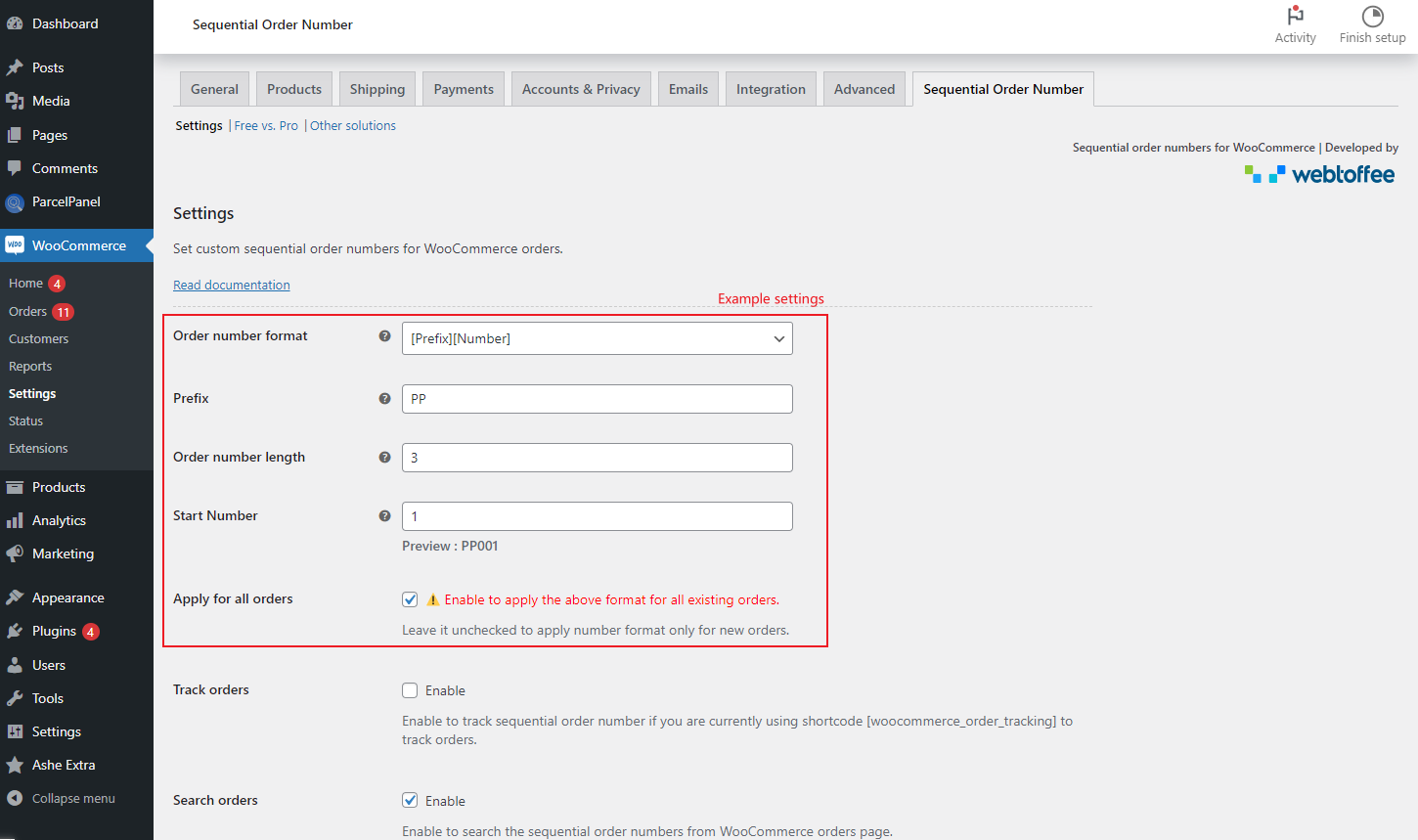This screenshot has width=1418, height=840.
Task: Switch to the Shipping tab
Action: (377, 89)
